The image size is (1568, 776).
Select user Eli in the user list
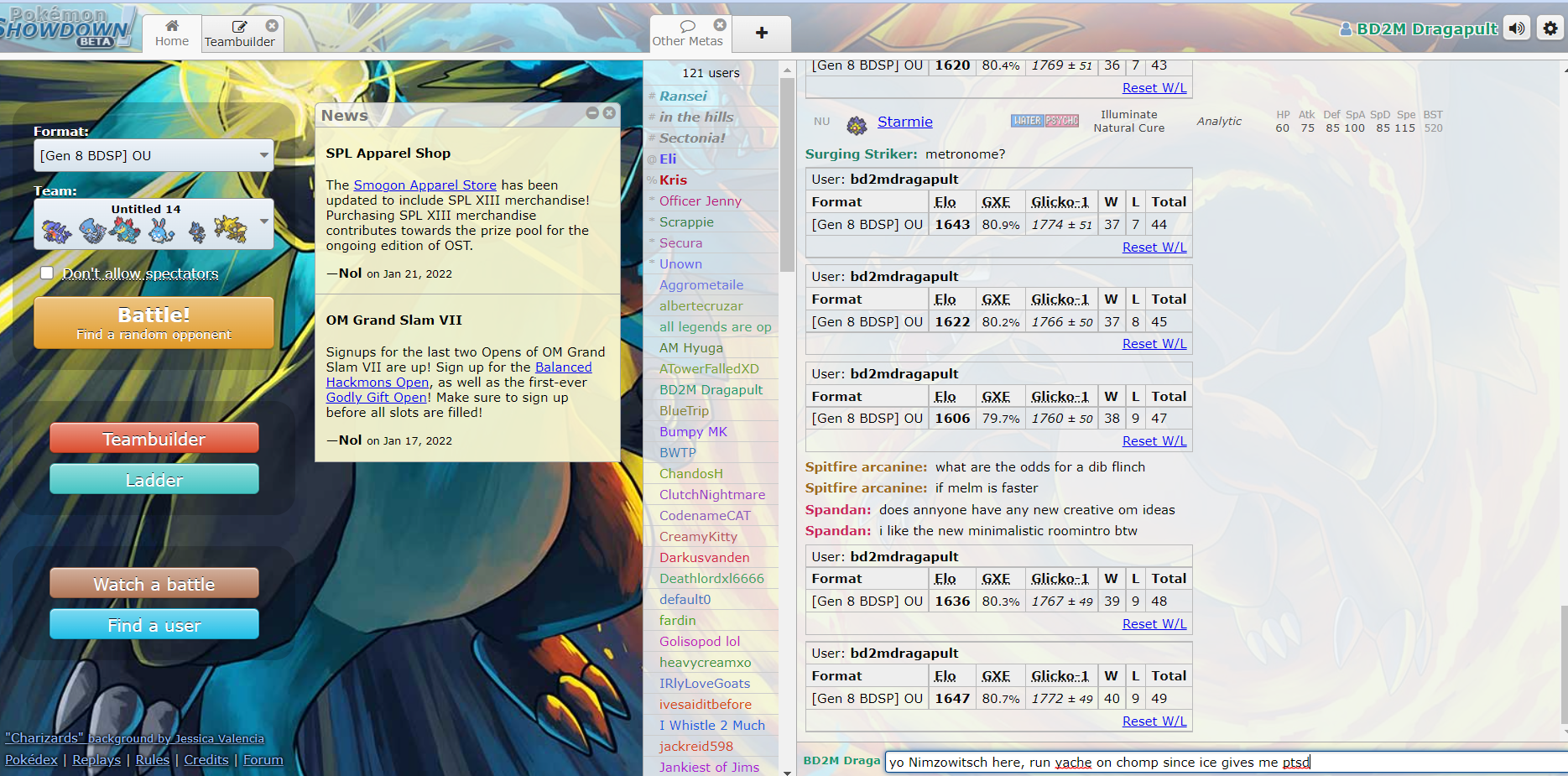pos(711,159)
